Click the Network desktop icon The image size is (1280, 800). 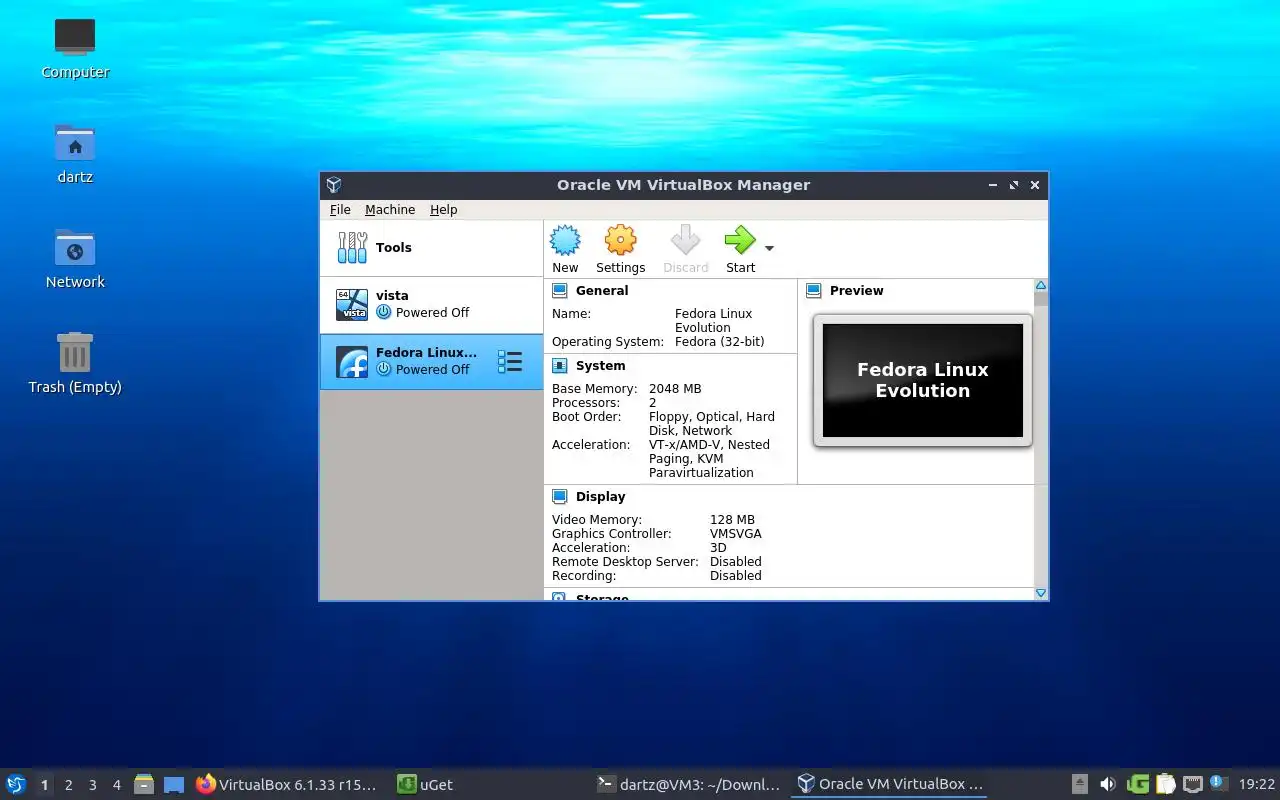click(x=75, y=248)
